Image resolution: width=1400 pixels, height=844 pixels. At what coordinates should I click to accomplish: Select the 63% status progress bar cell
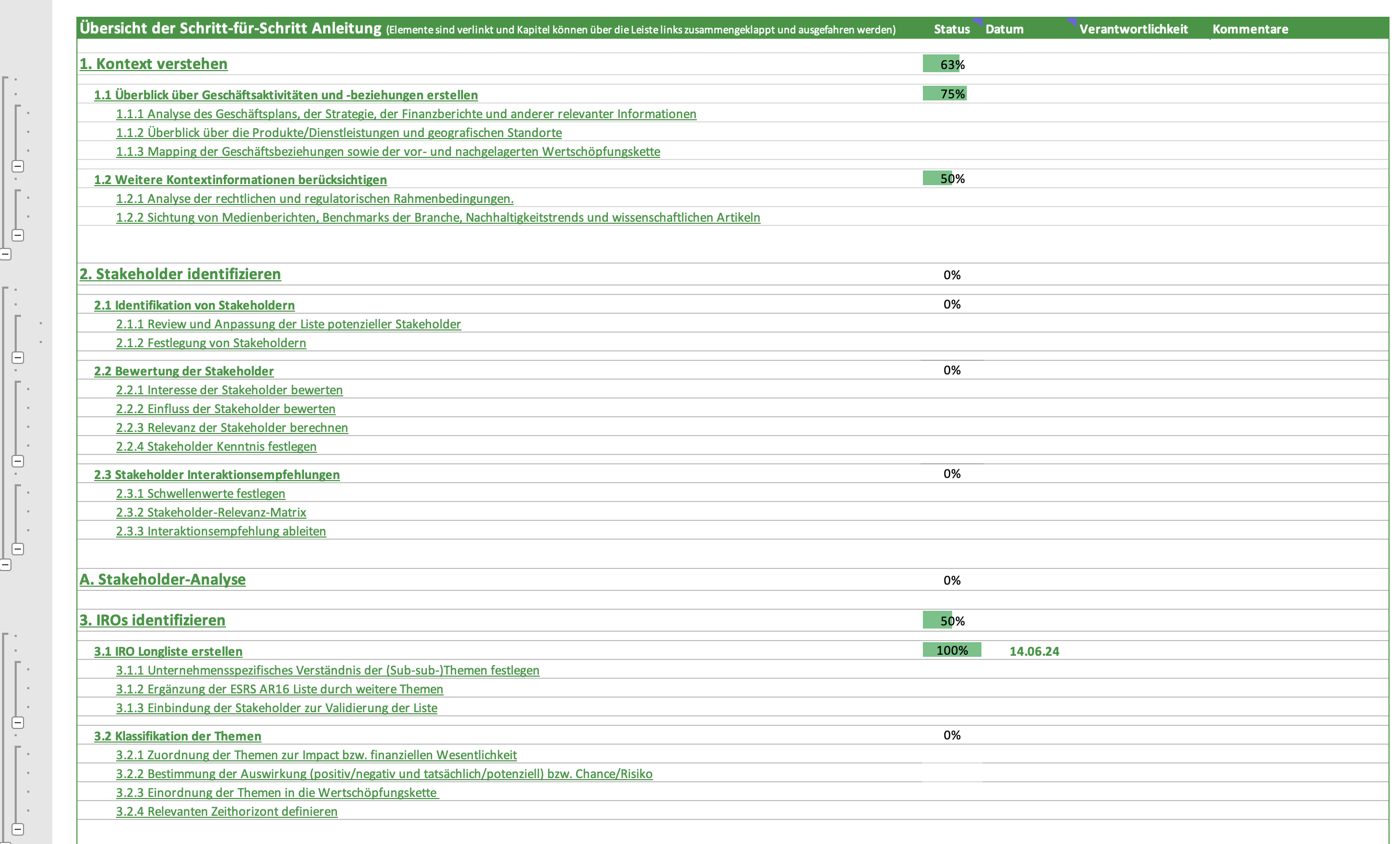pos(952,64)
